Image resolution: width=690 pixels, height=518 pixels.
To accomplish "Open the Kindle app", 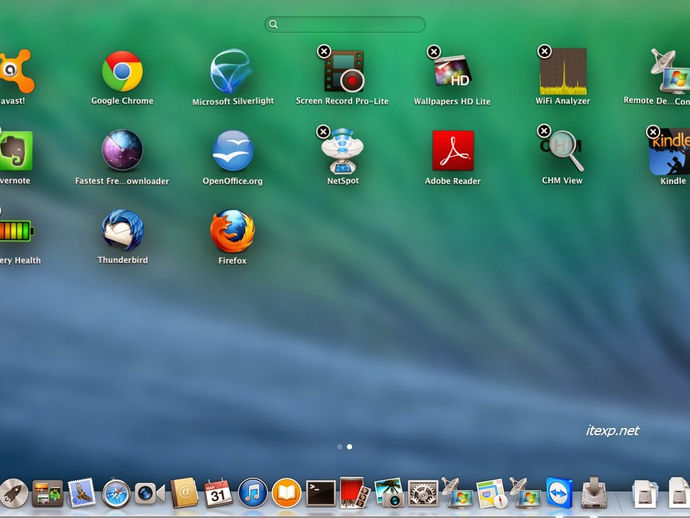I will point(670,152).
